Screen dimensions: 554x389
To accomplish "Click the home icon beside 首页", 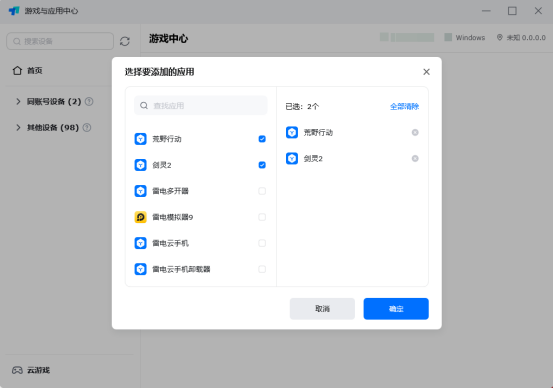I will tap(17, 70).
